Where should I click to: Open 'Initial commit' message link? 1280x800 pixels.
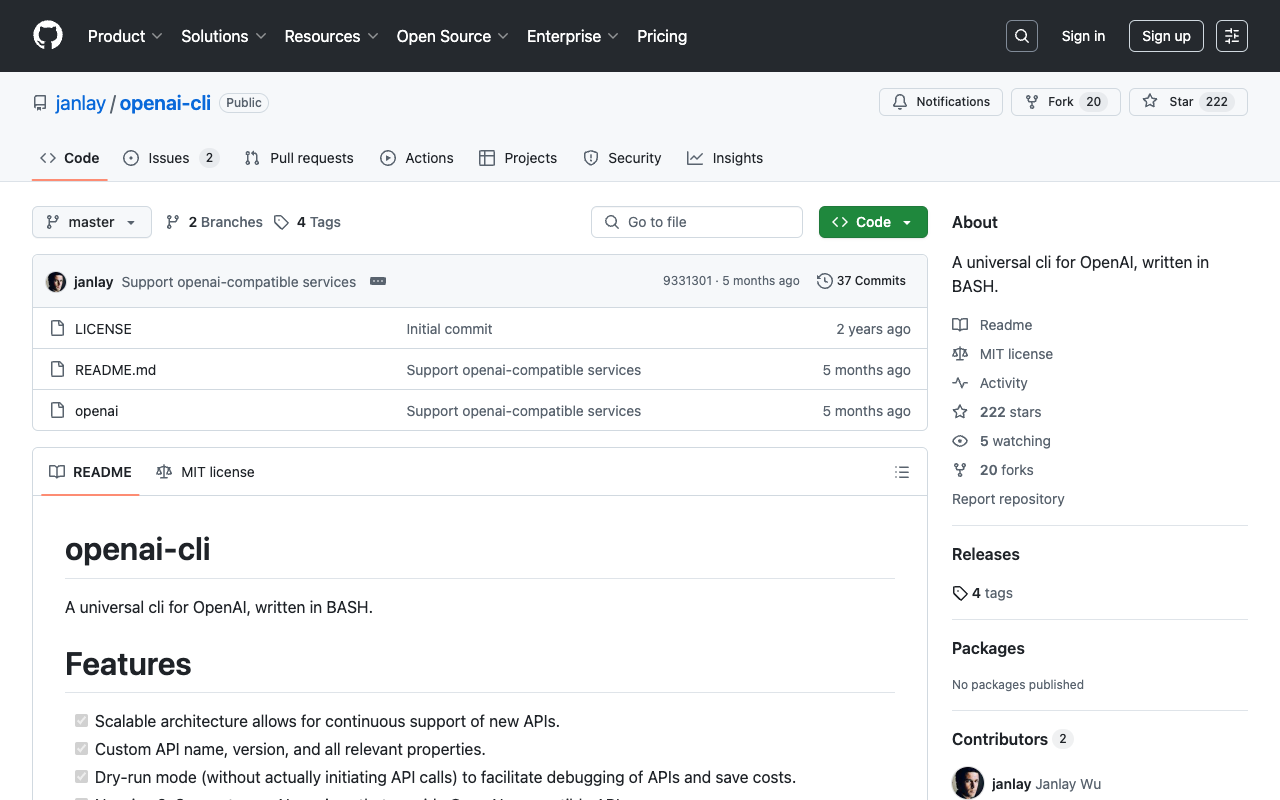(449, 329)
